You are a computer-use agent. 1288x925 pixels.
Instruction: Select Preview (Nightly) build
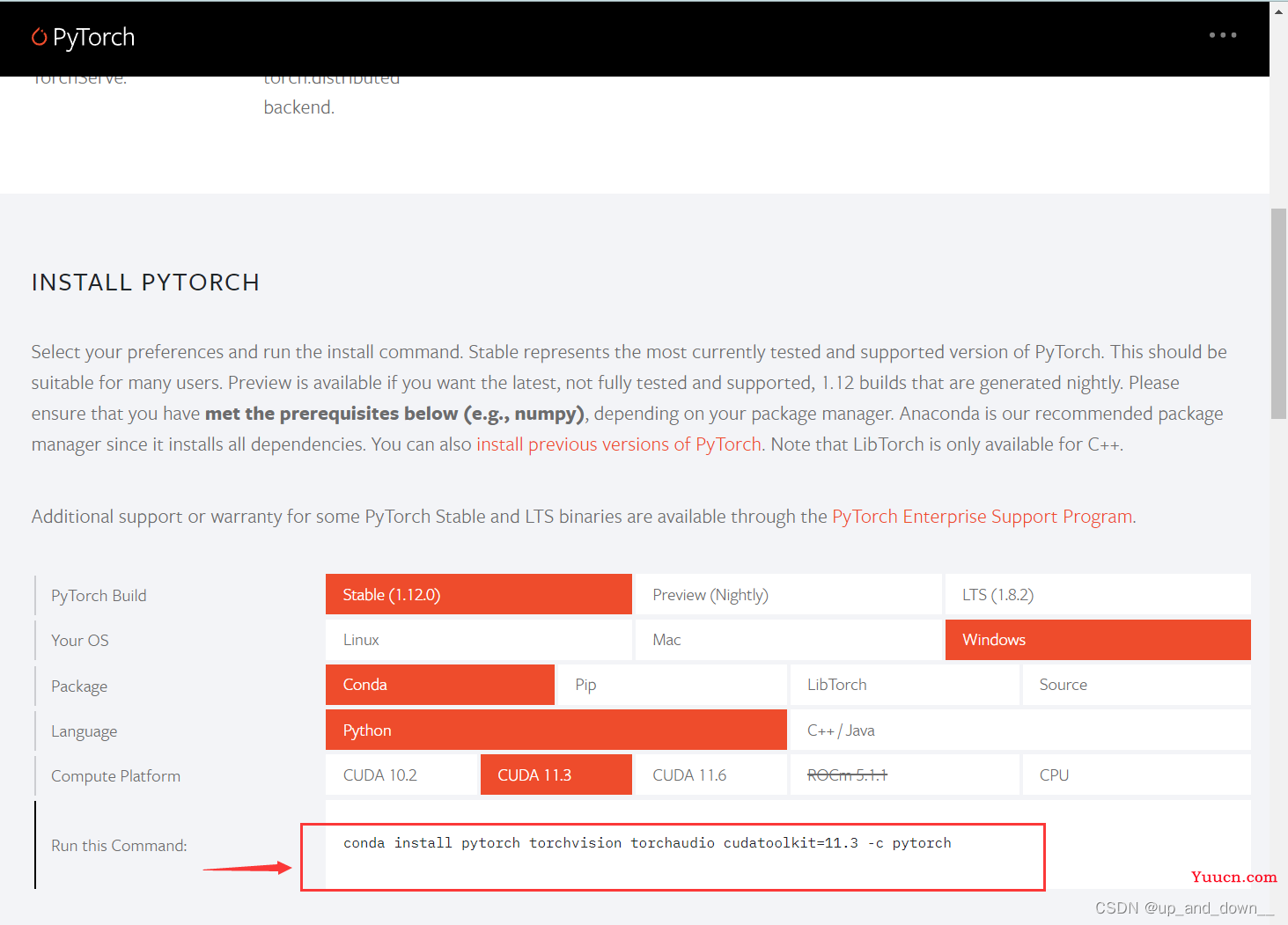pos(789,594)
